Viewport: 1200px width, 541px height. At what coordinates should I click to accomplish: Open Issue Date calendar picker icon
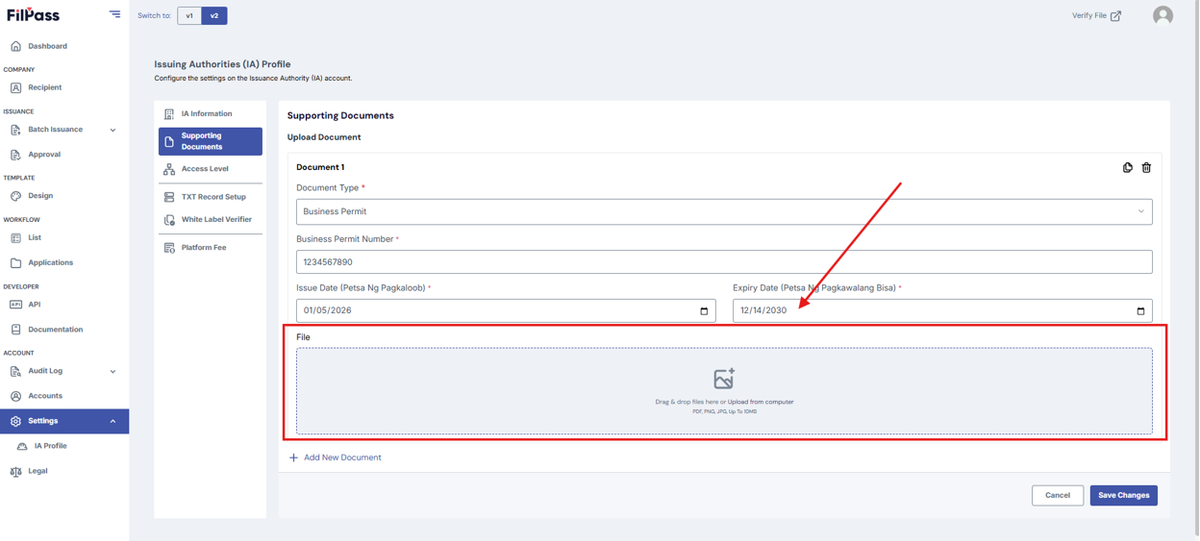coord(705,310)
